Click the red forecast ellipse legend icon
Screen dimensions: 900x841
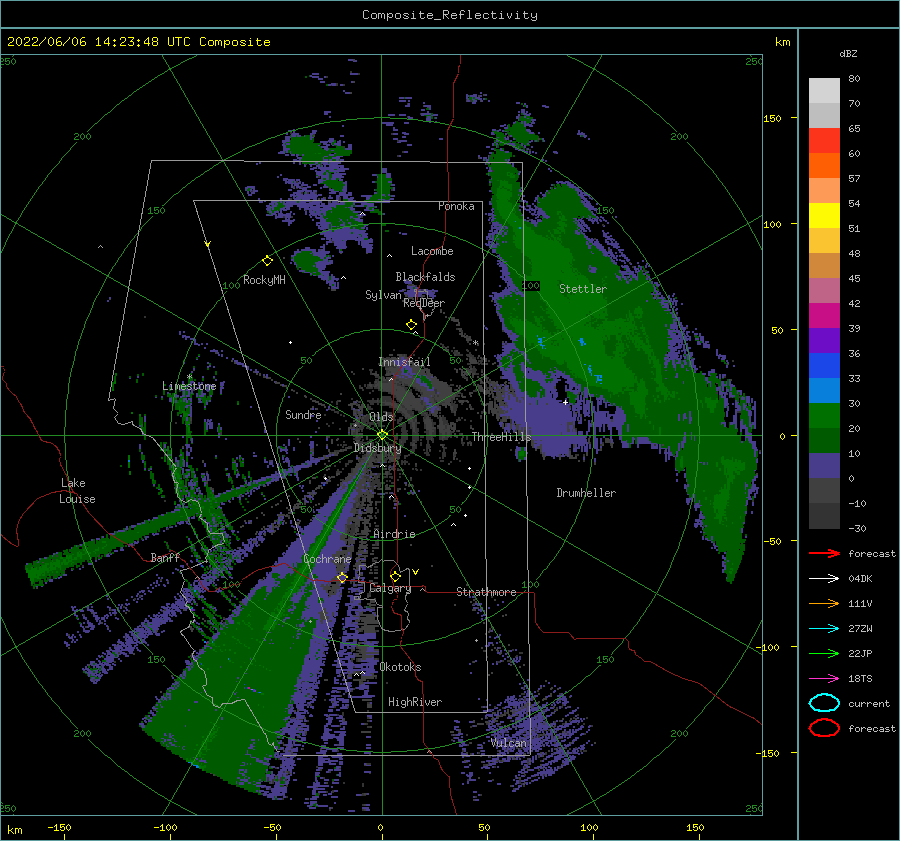[x=824, y=728]
